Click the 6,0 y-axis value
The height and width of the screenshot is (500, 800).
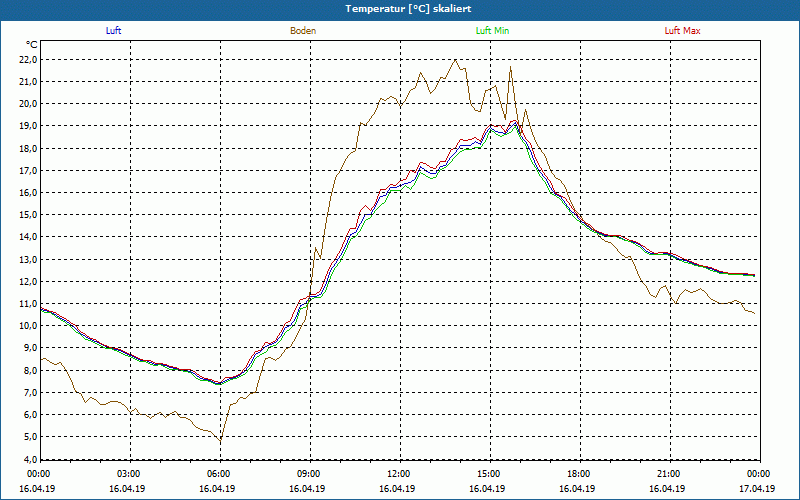click(30, 415)
